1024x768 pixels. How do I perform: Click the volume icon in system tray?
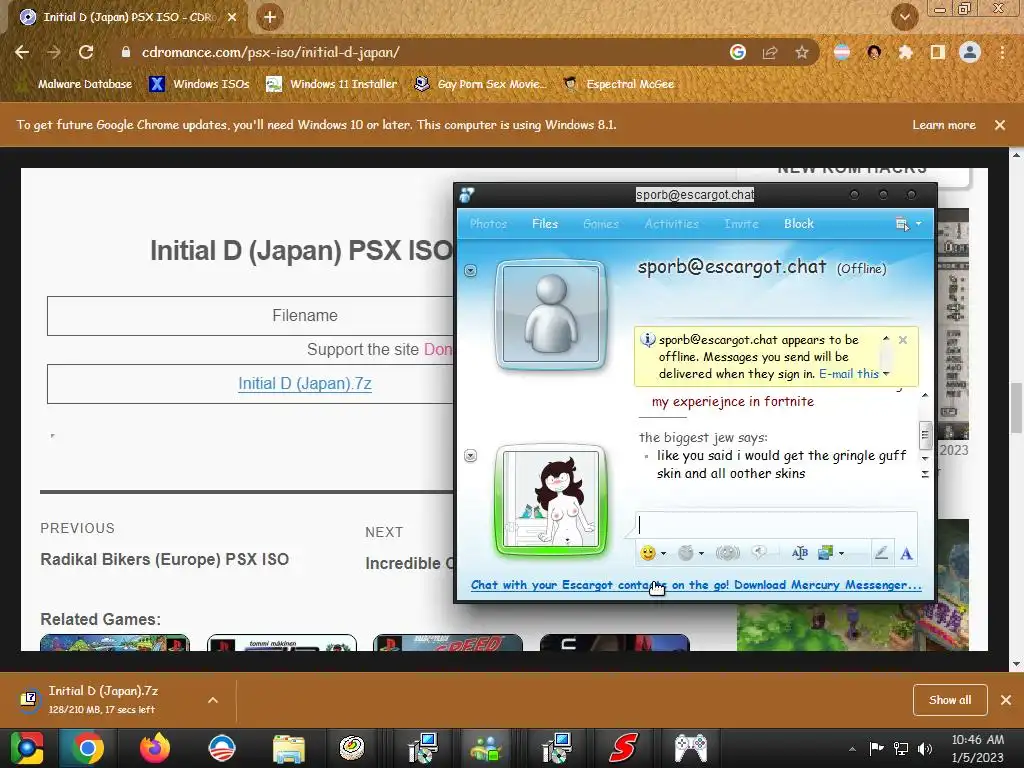click(925, 749)
